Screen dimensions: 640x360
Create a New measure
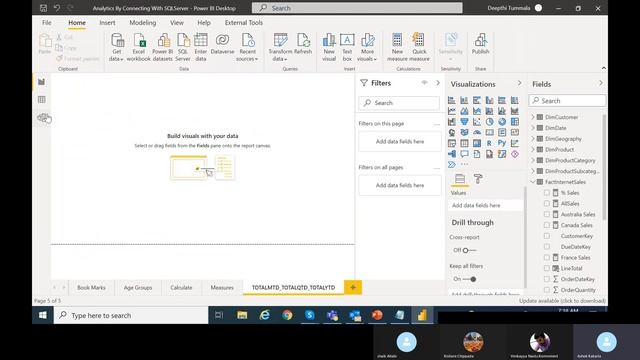pyautogui.click(x=397, y=47)
